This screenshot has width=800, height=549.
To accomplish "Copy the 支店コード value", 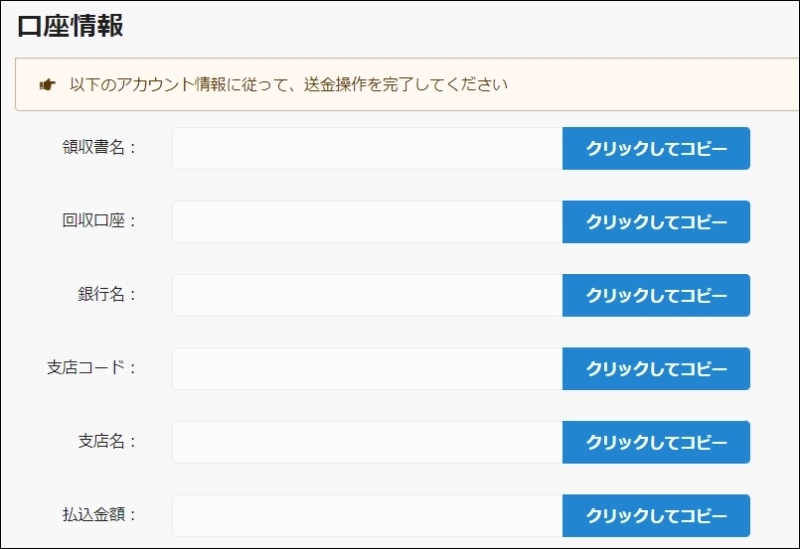I will (656, 369).
